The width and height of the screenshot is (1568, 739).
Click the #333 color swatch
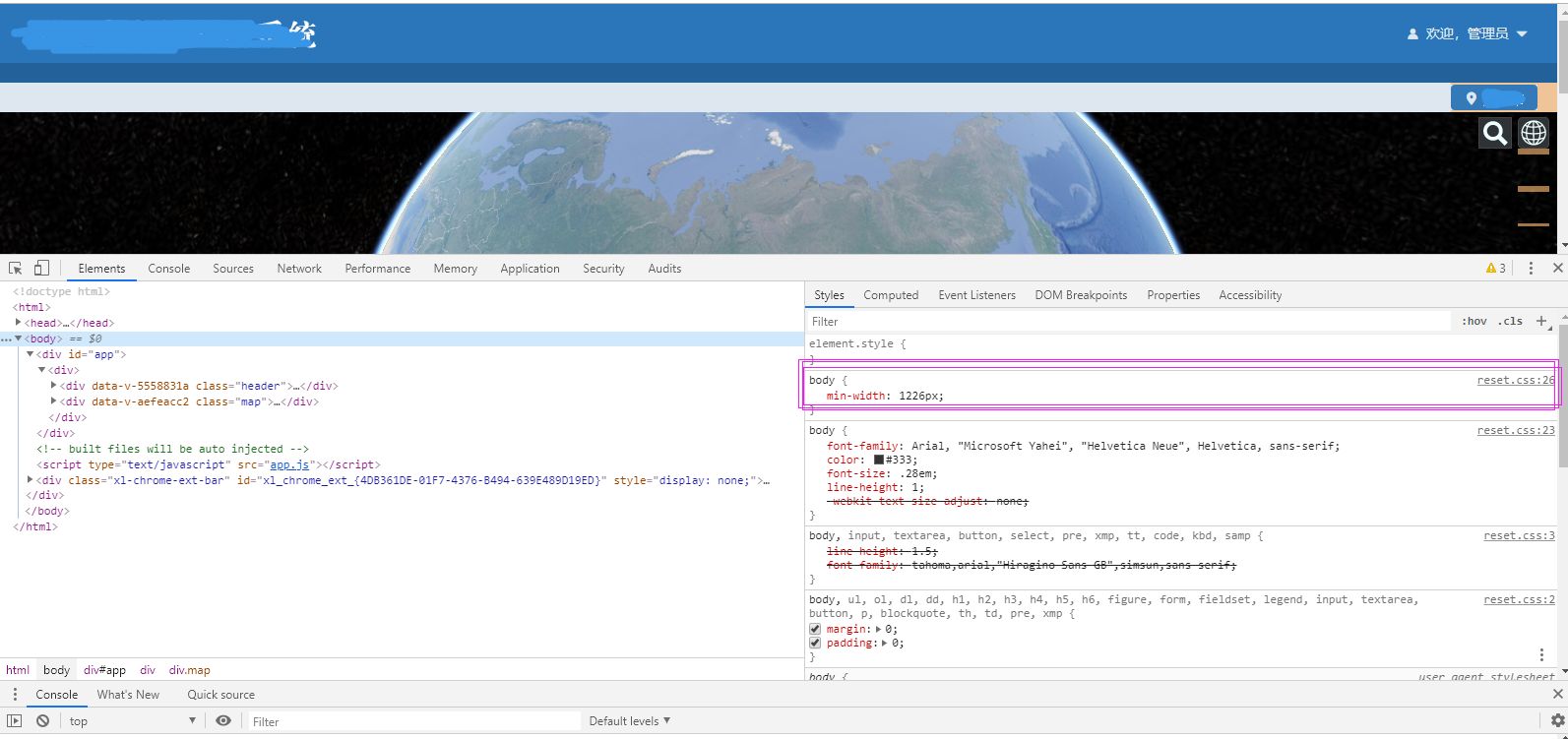tap(879, 460)
